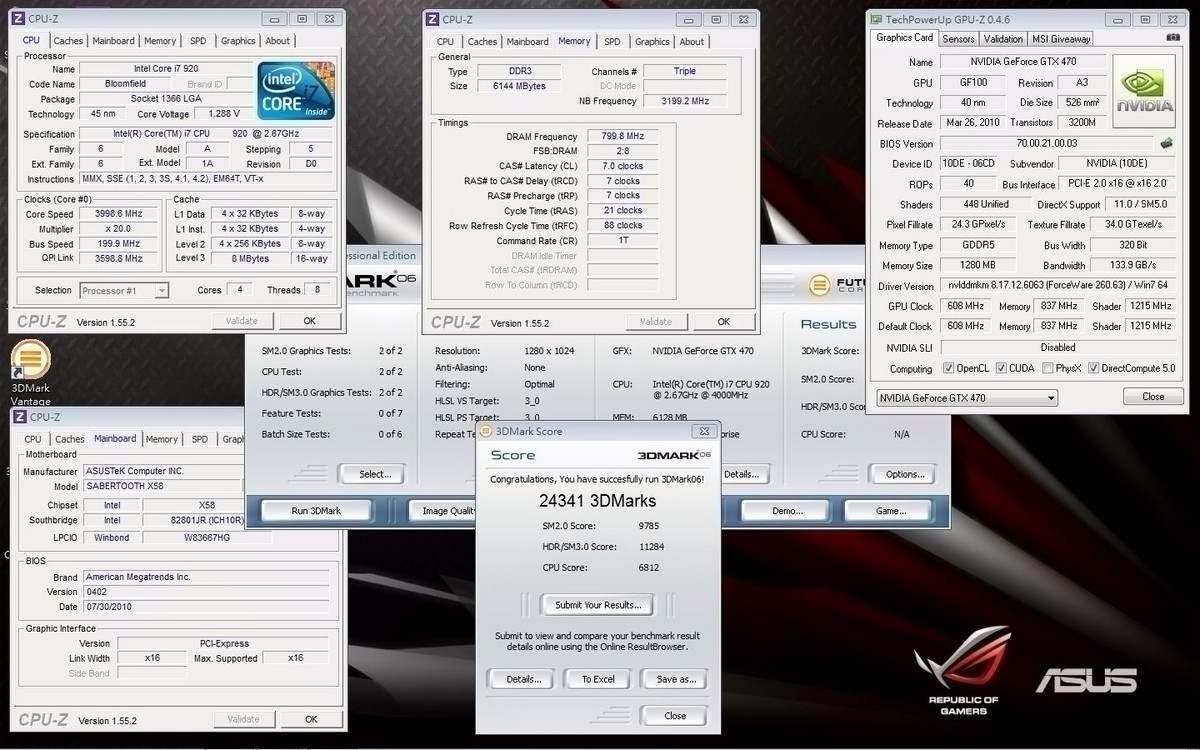Click the BIOS save chip icon
The width and height of the screenshot is (1200, 750).
pos(1166,144)
